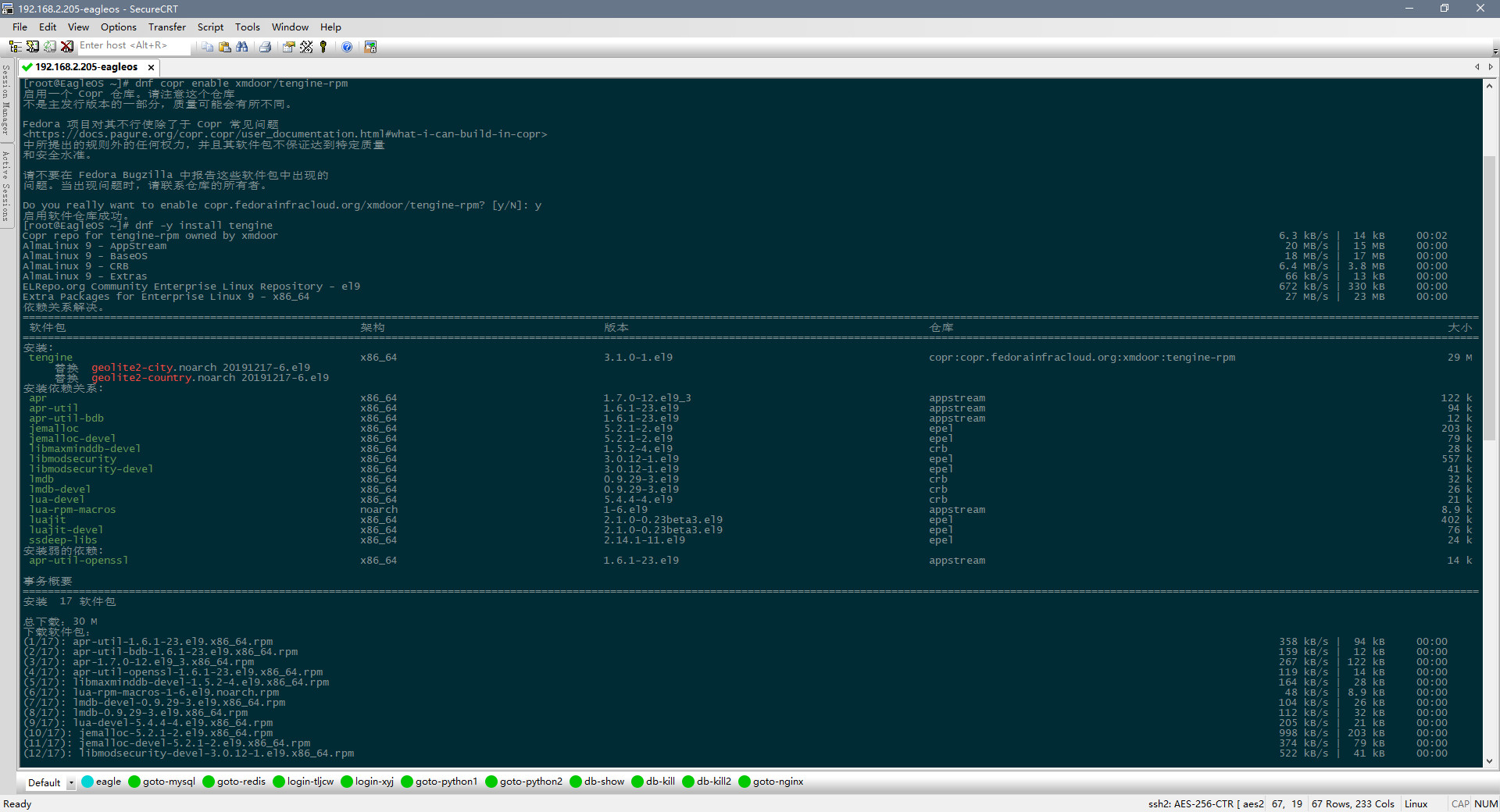
Task: Click the Reconnect toolbar icon
Action: click(50, 46)
